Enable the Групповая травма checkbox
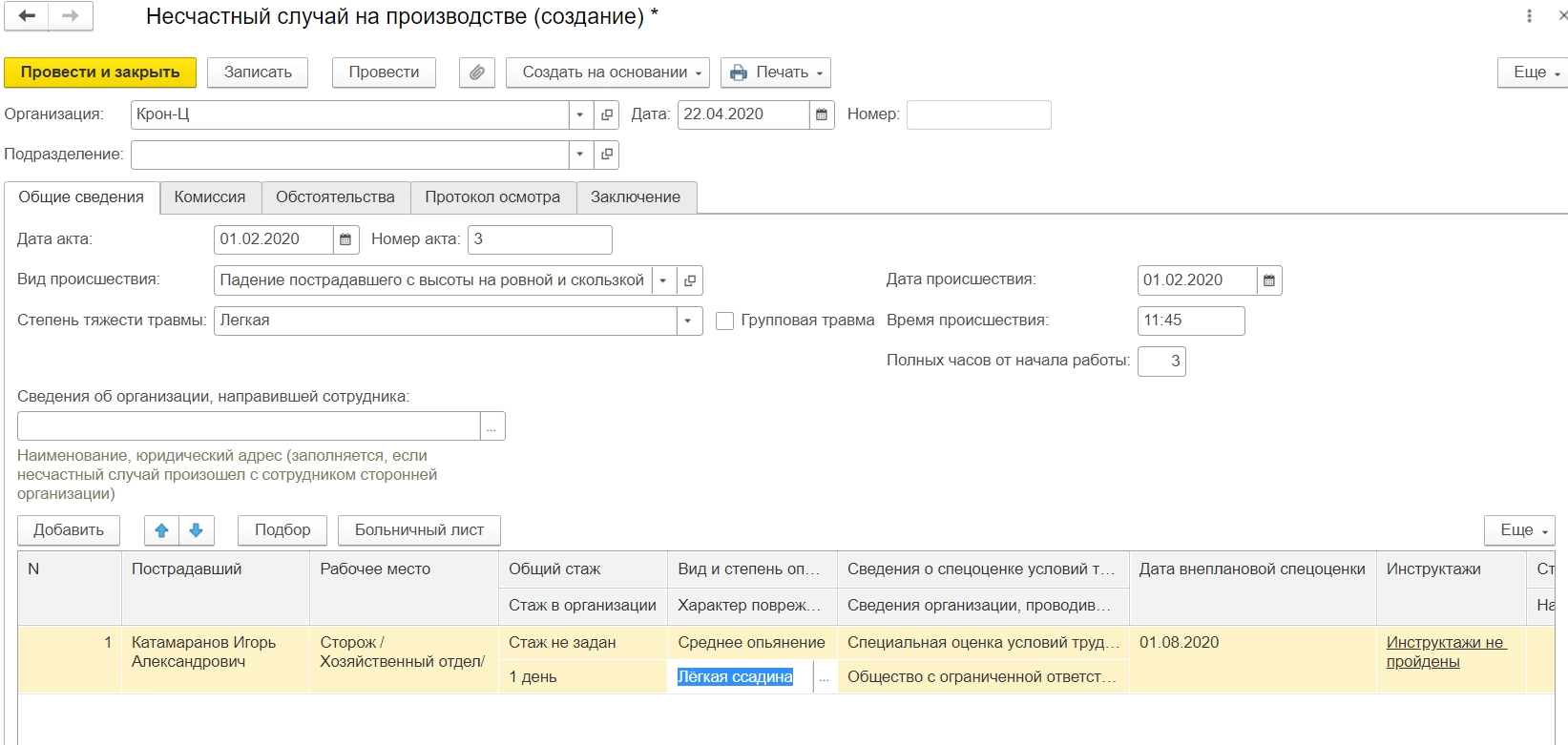Screen dimensions: 1568x745 pos(725,321)
